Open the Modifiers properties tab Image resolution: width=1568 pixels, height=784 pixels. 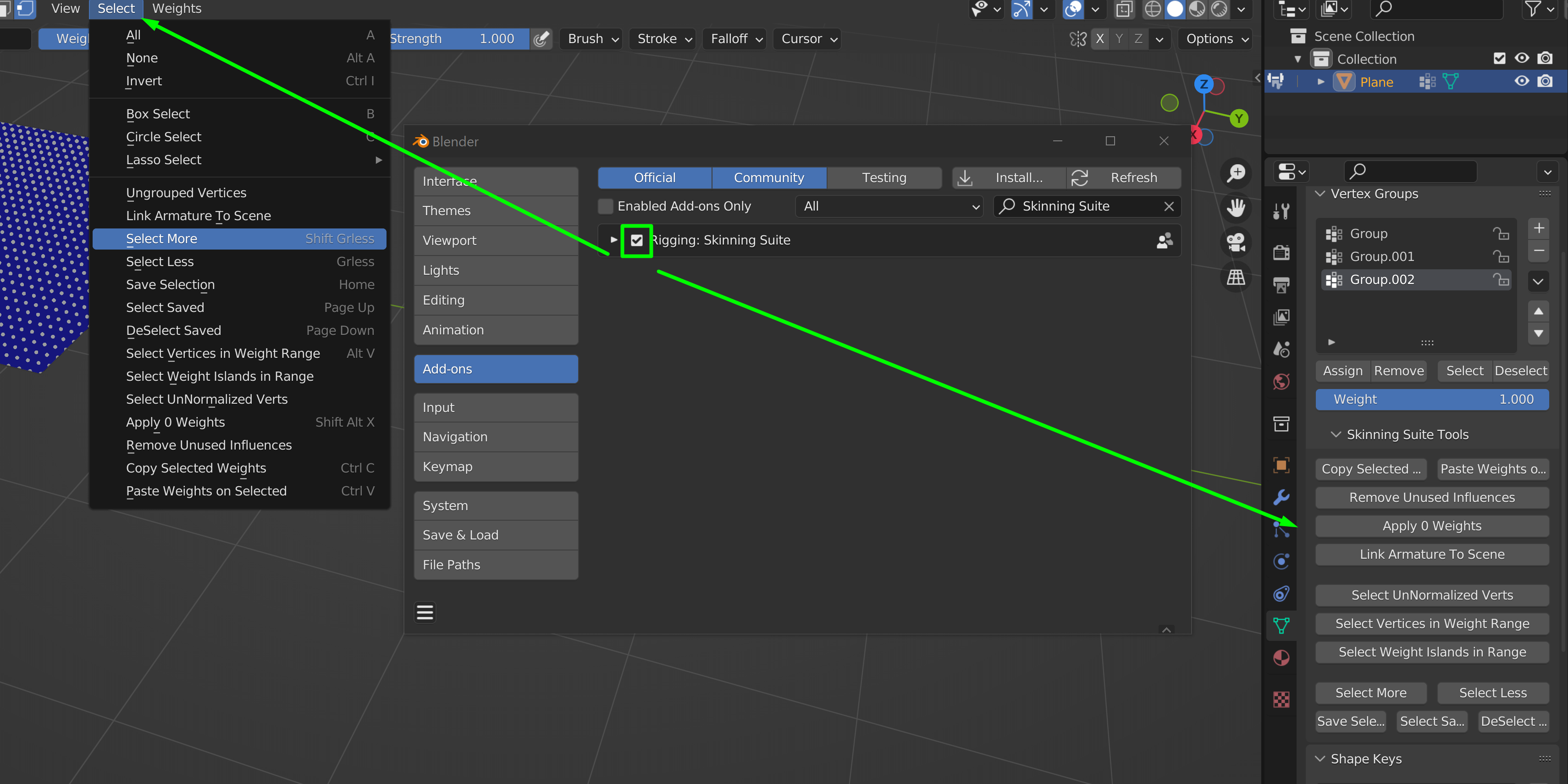point(1281,497)
